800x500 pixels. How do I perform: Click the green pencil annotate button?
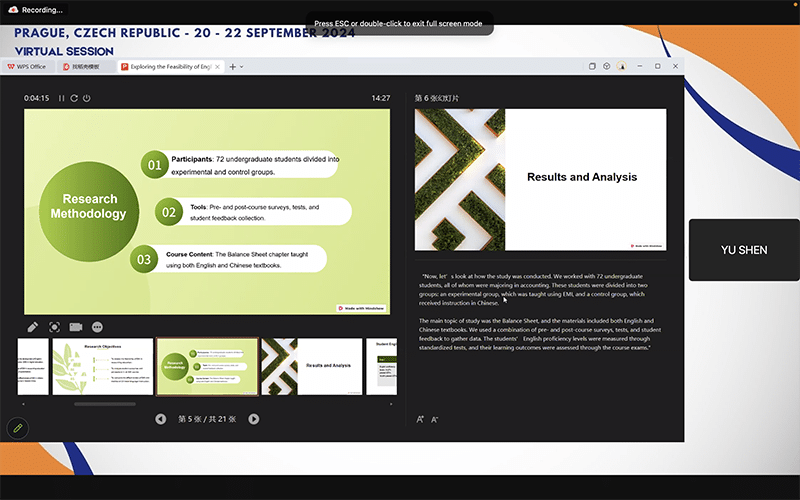coord(16,428)
